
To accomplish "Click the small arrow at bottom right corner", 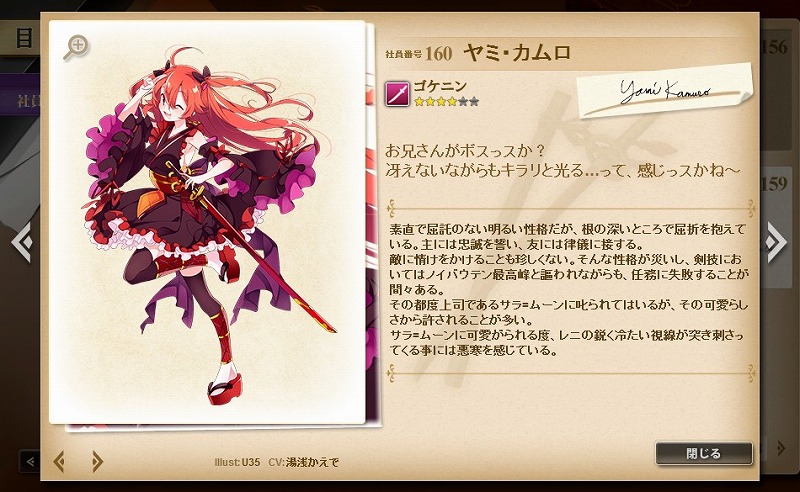I will pos(781,448).
